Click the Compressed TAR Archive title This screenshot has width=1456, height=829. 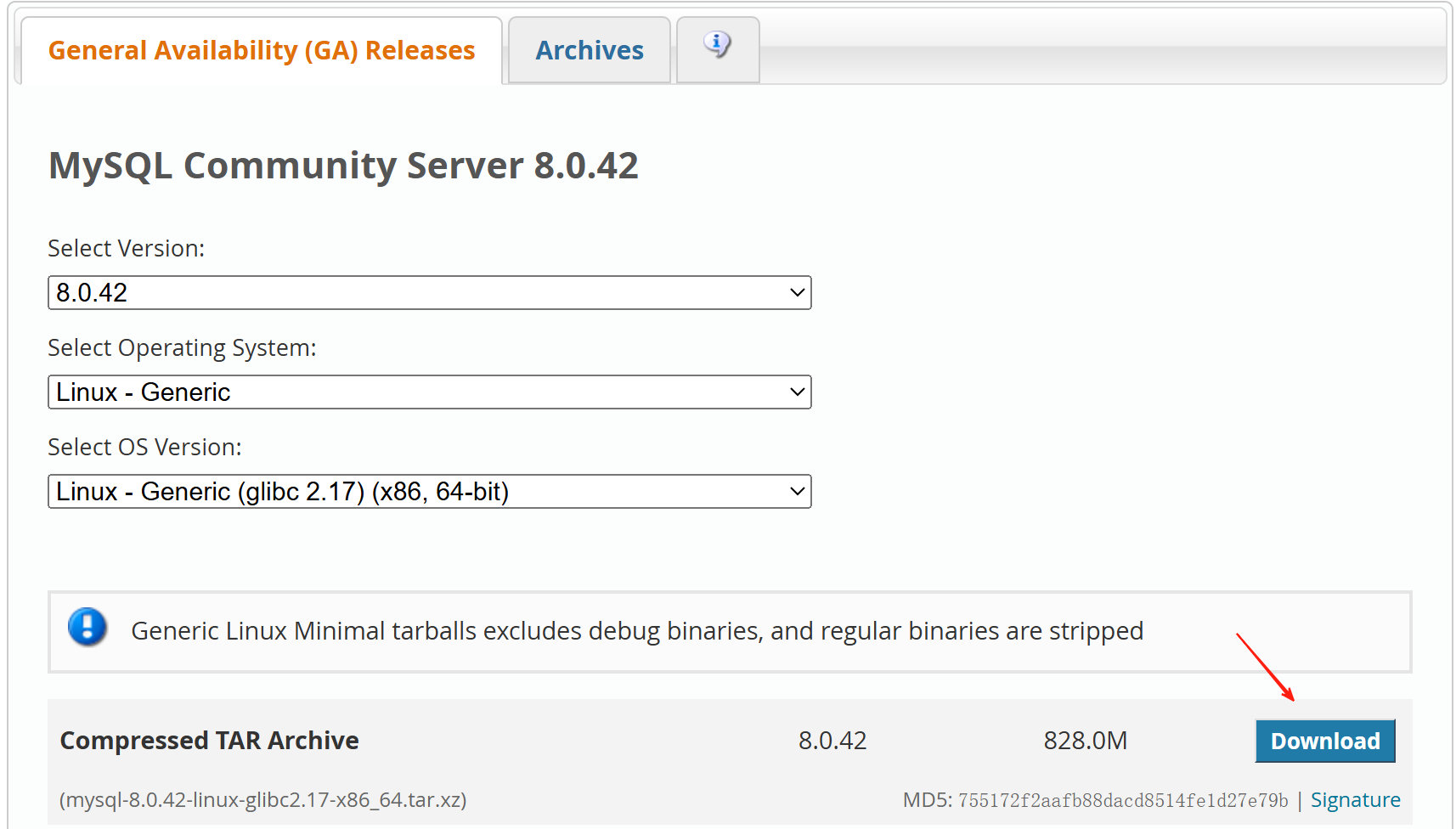[x=210, y=741]
